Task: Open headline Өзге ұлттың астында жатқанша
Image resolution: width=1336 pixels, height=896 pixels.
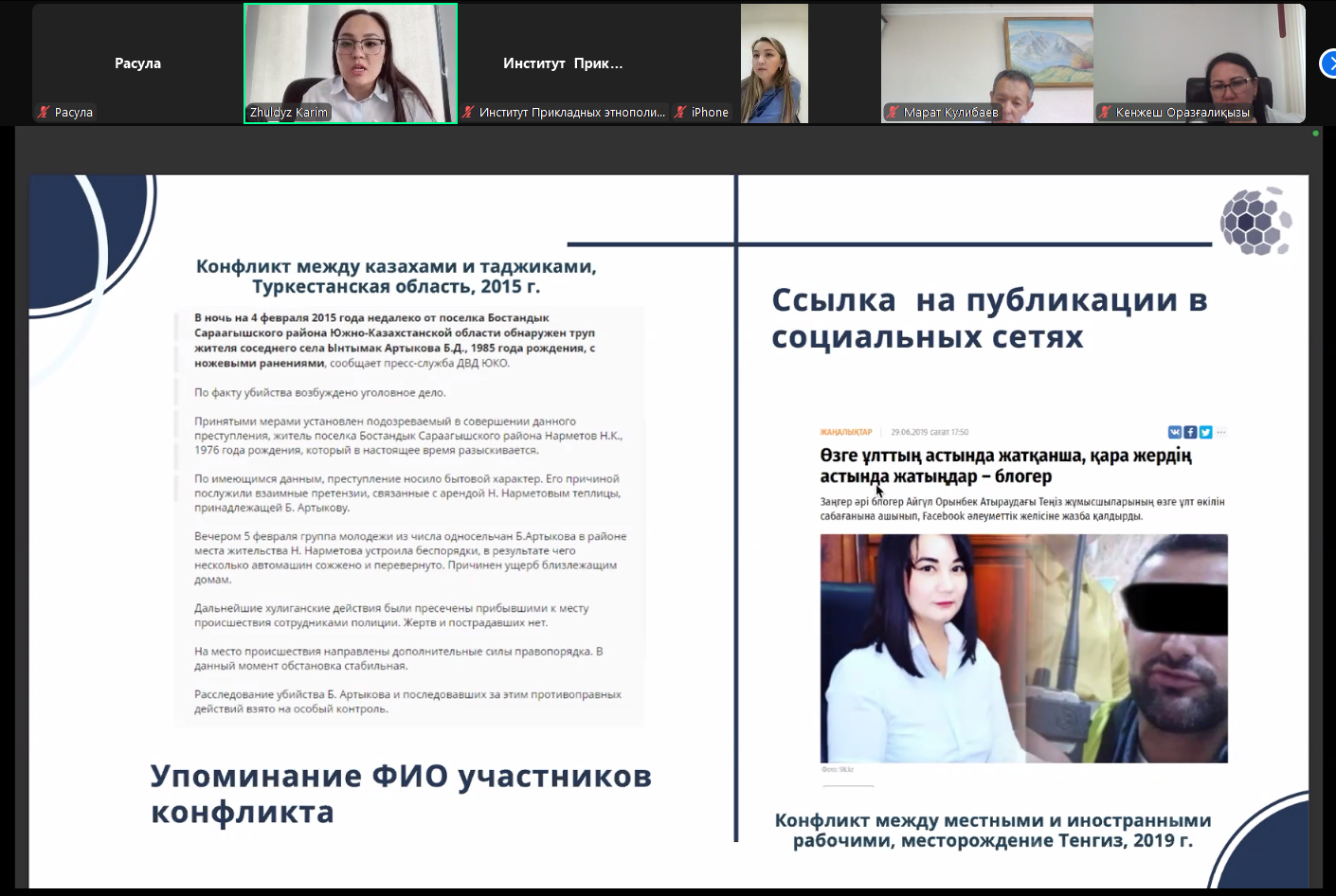Action: click(1005, 465)
